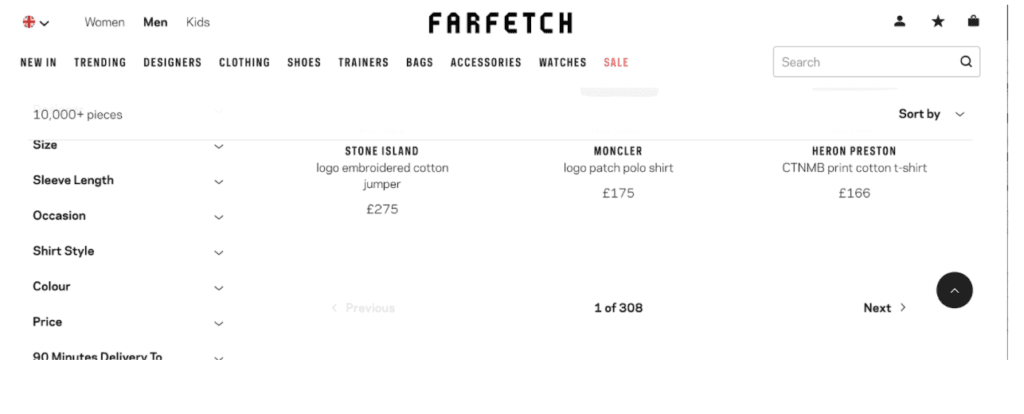Open the Sale menu

point(616,62)
